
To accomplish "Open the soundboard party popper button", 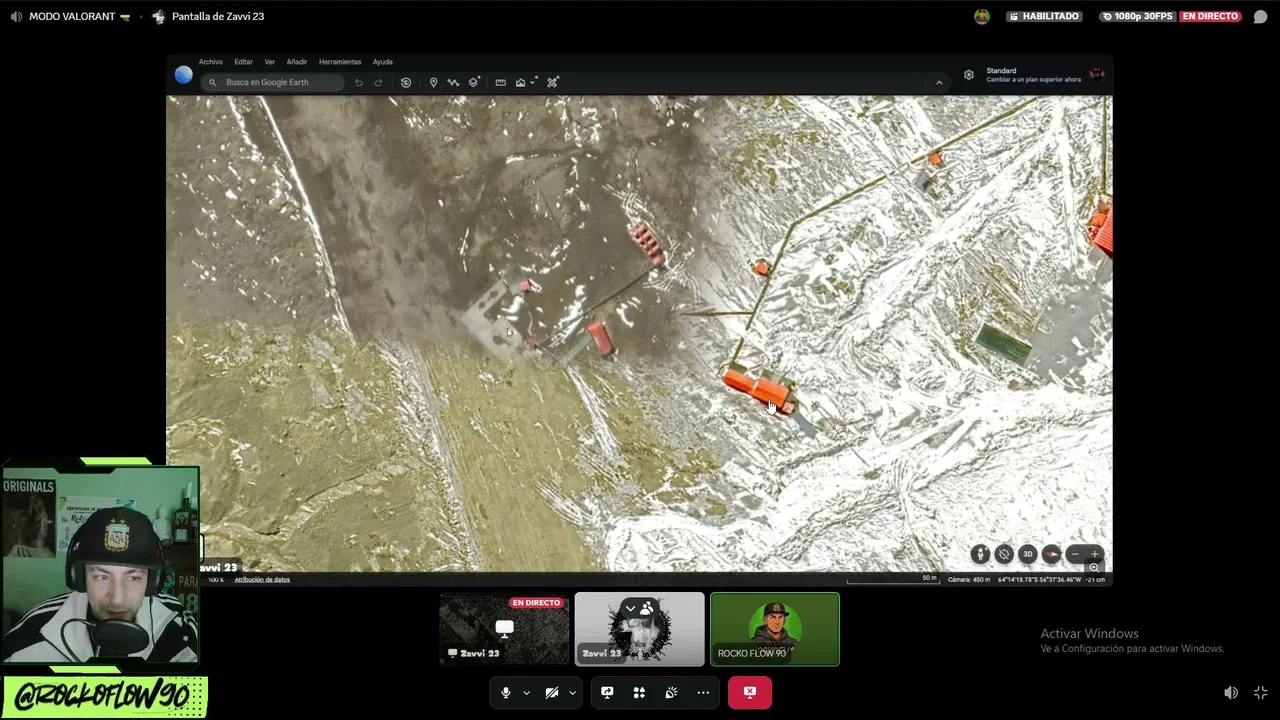I will 671,692.
